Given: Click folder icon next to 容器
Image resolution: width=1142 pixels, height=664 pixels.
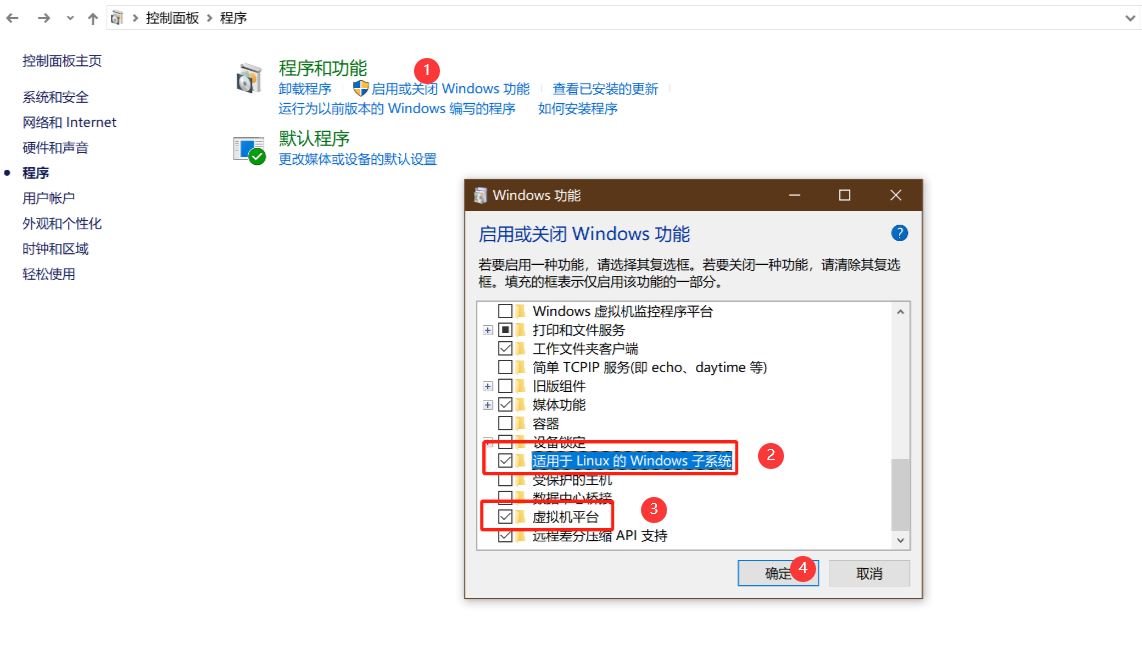Looking at the screenshot, I should tap(521, 423).
